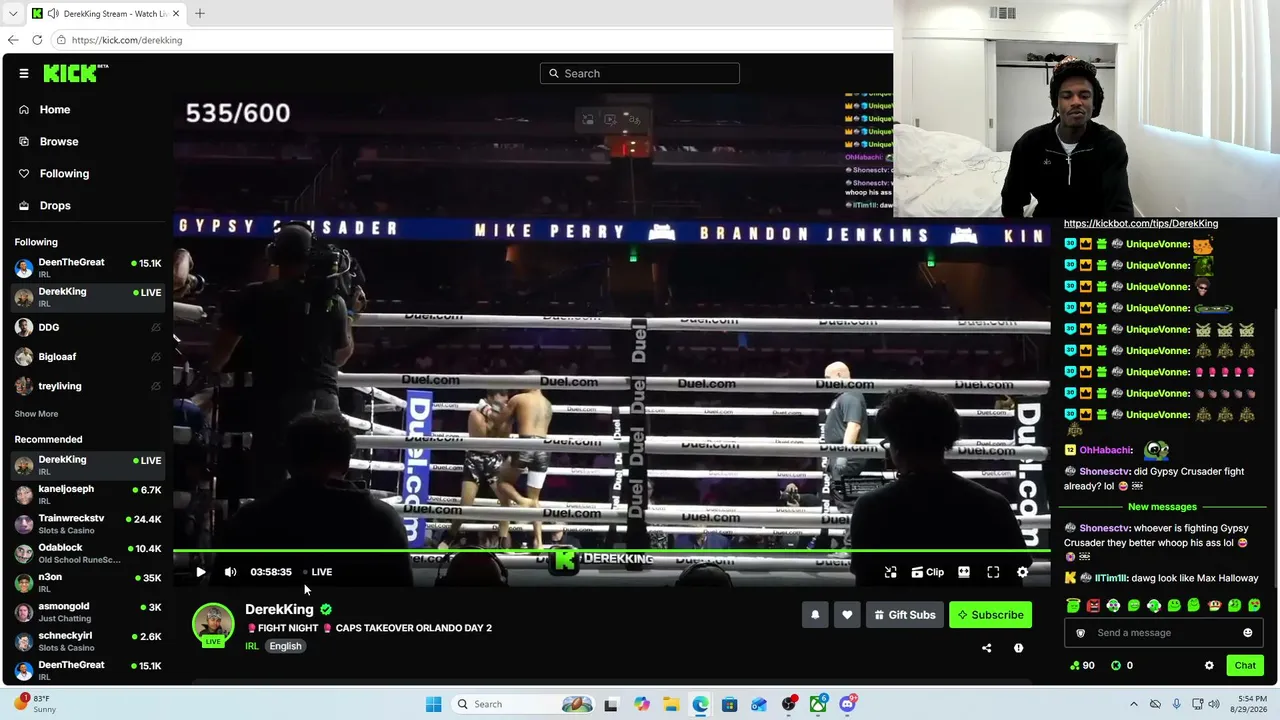Share the stream with the share icon

click(986, 648)
